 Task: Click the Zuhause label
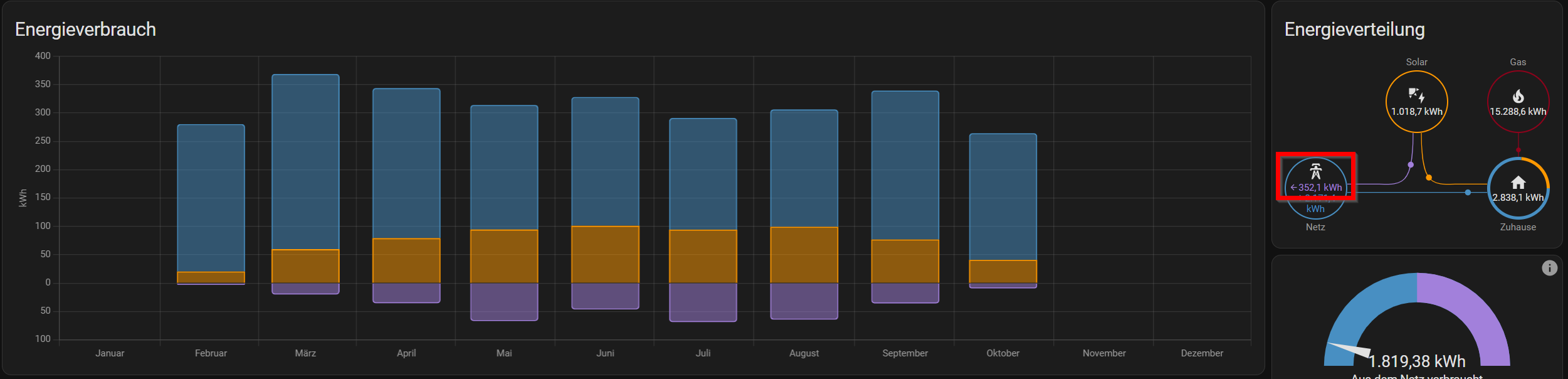(1518, 227)
